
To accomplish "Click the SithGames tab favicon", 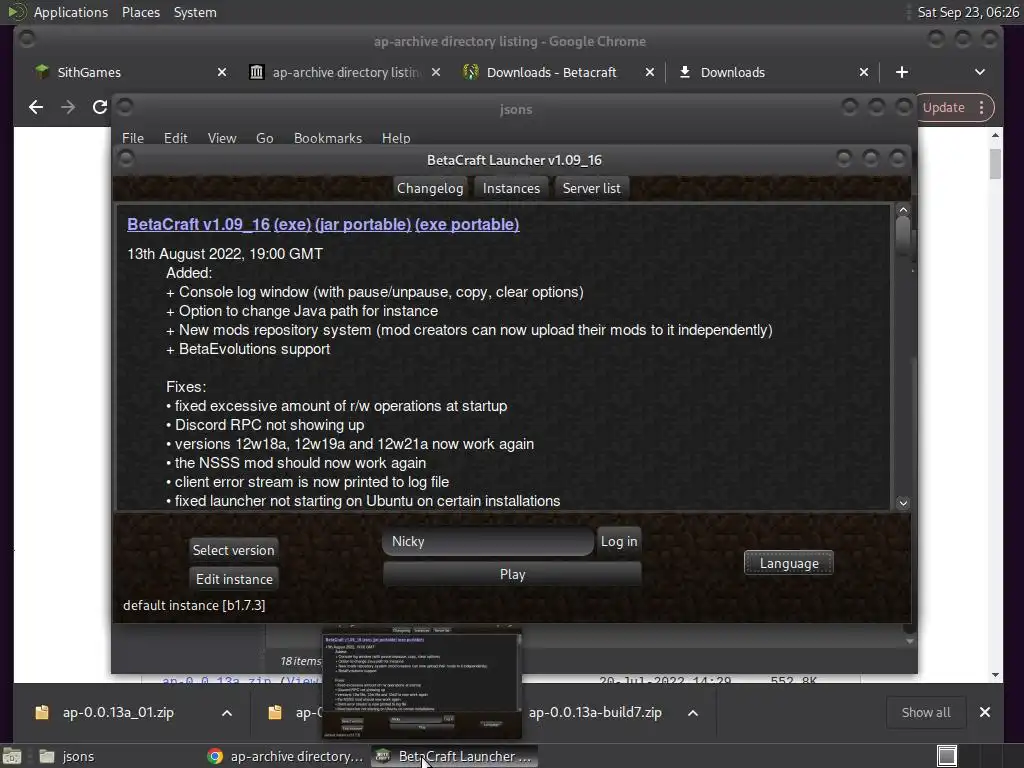I will 42,72.
